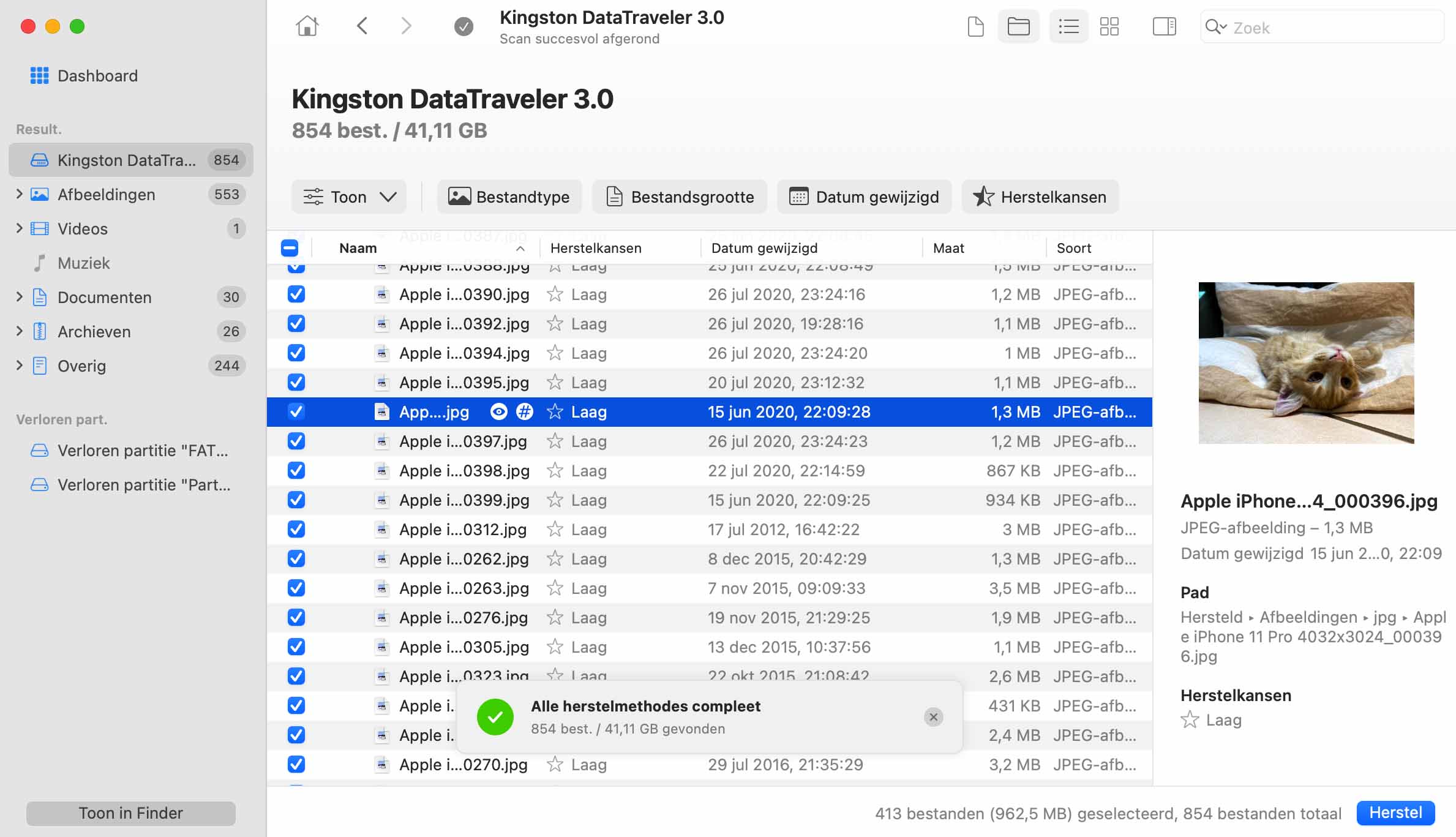Click the Overig file icon

pos(39,366)
